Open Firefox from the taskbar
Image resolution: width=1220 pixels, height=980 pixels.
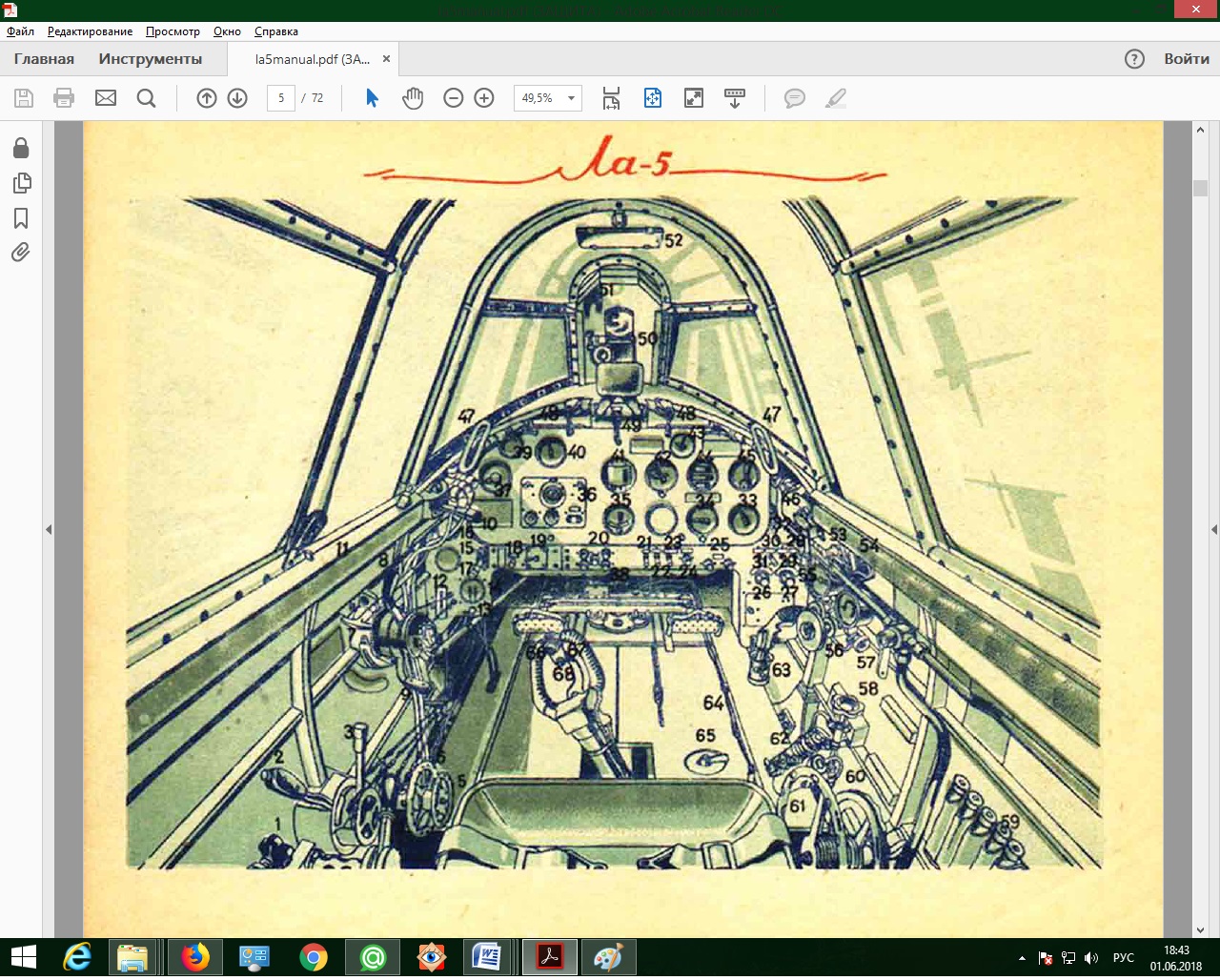point(195,956)
